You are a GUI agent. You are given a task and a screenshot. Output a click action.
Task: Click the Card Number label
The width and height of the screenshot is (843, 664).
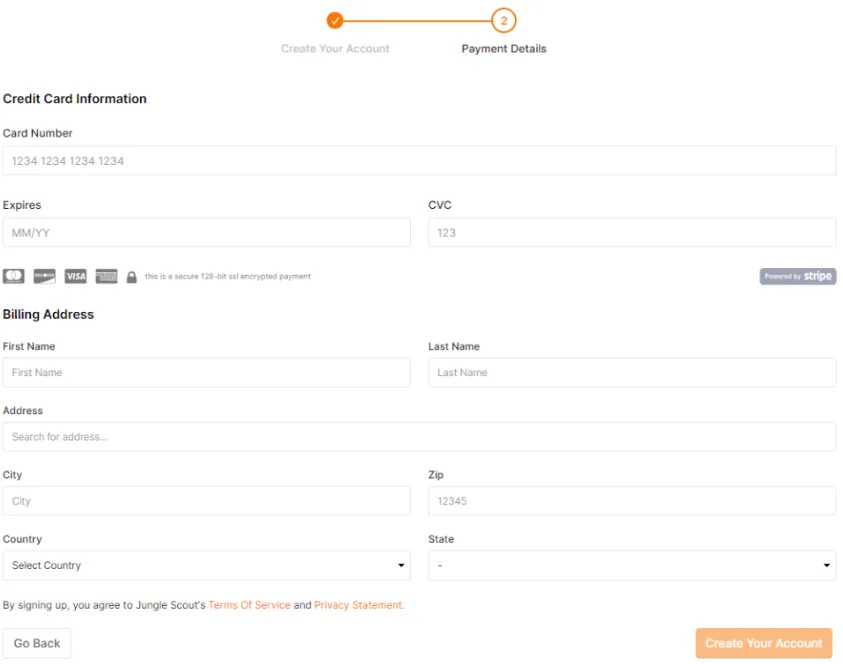tap(38, 133)
